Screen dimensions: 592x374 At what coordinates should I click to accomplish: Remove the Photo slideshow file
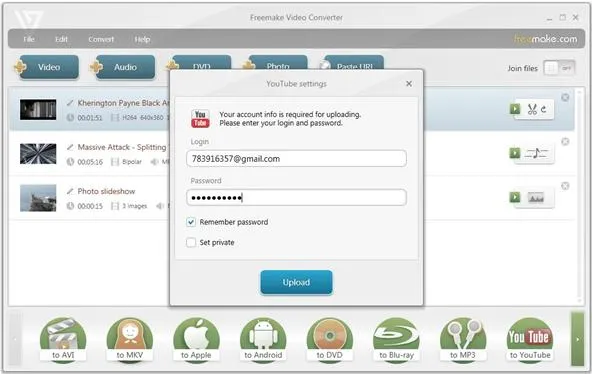click(x=565, y=186)
